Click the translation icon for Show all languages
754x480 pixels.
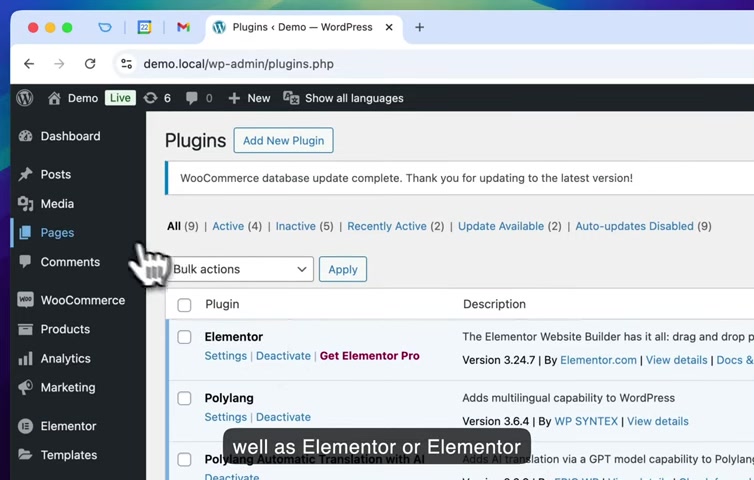[291, 98]
